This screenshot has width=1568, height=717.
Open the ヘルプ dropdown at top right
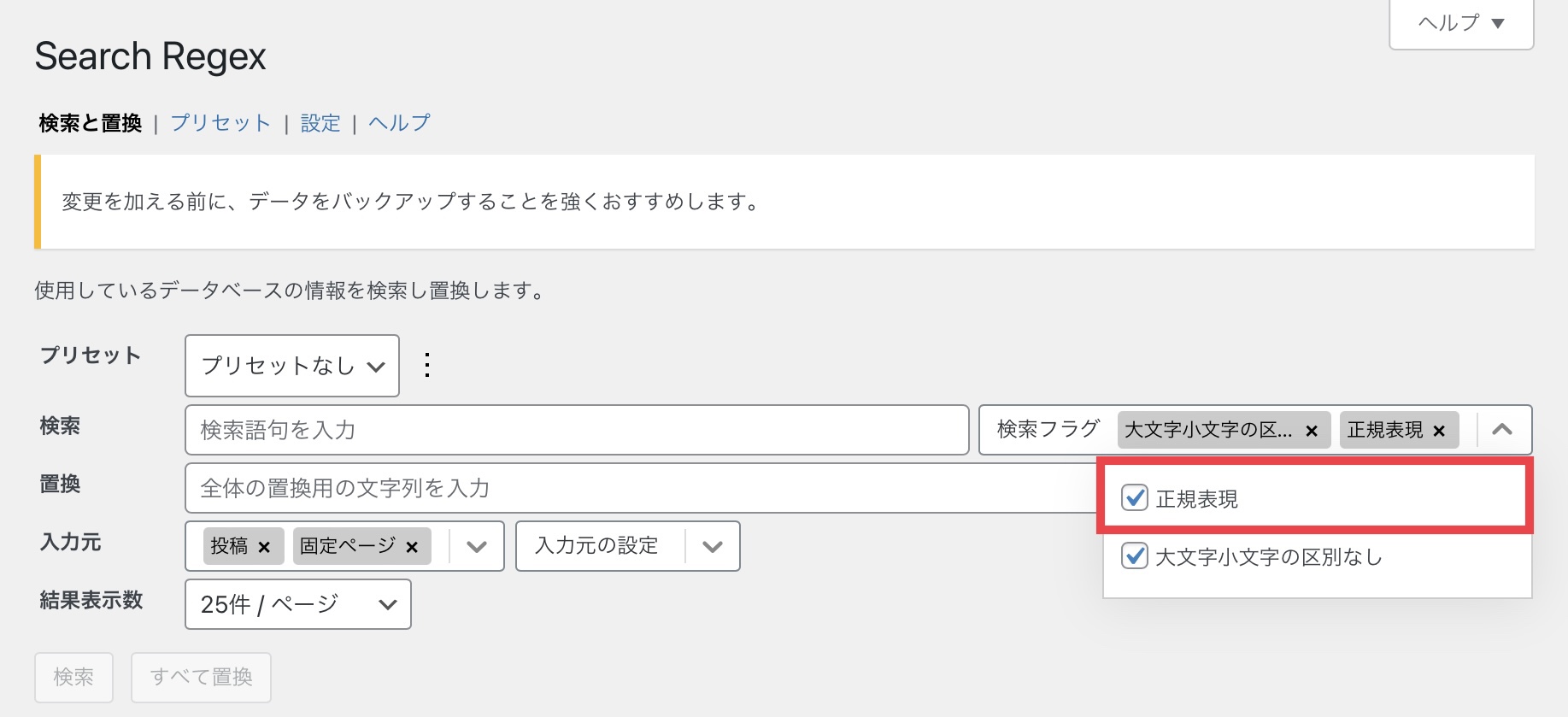coord(1461,23)
